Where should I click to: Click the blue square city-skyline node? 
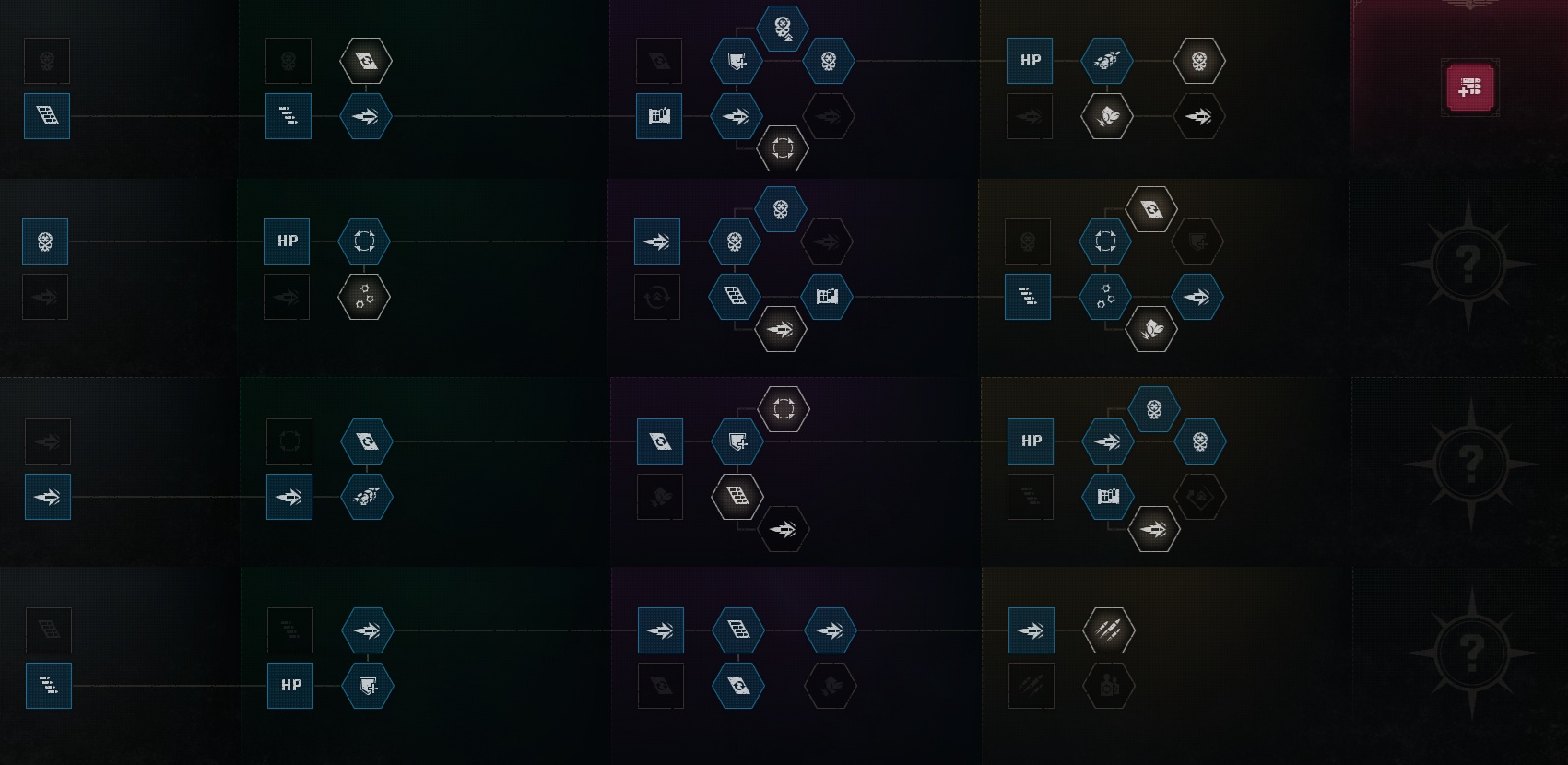click(659, 116)
